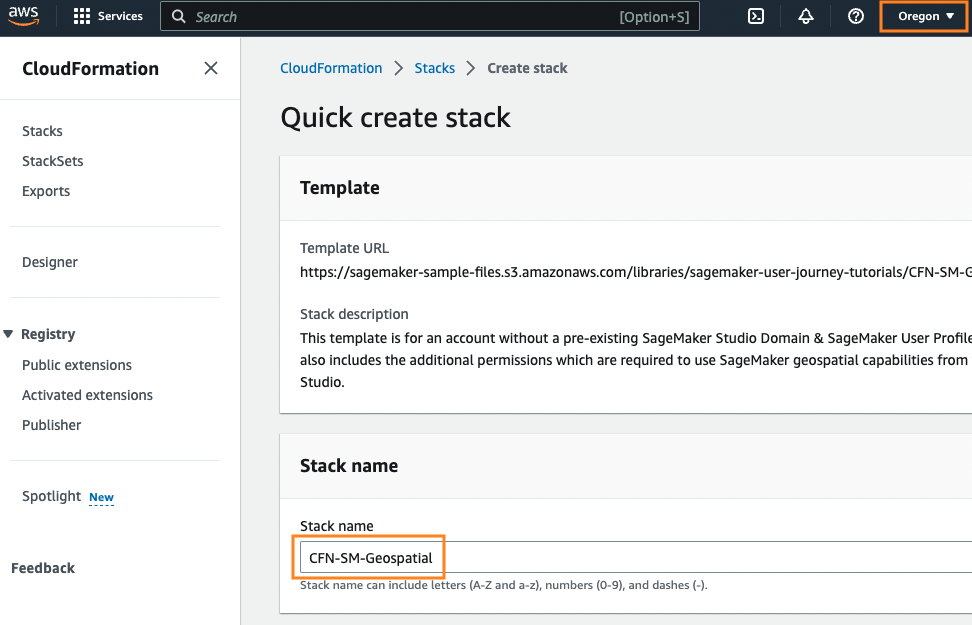972x625 pixels.
Task: Click CloudFormation breadcrumb link
Action: pyautogui.click(x=331, y=68)
